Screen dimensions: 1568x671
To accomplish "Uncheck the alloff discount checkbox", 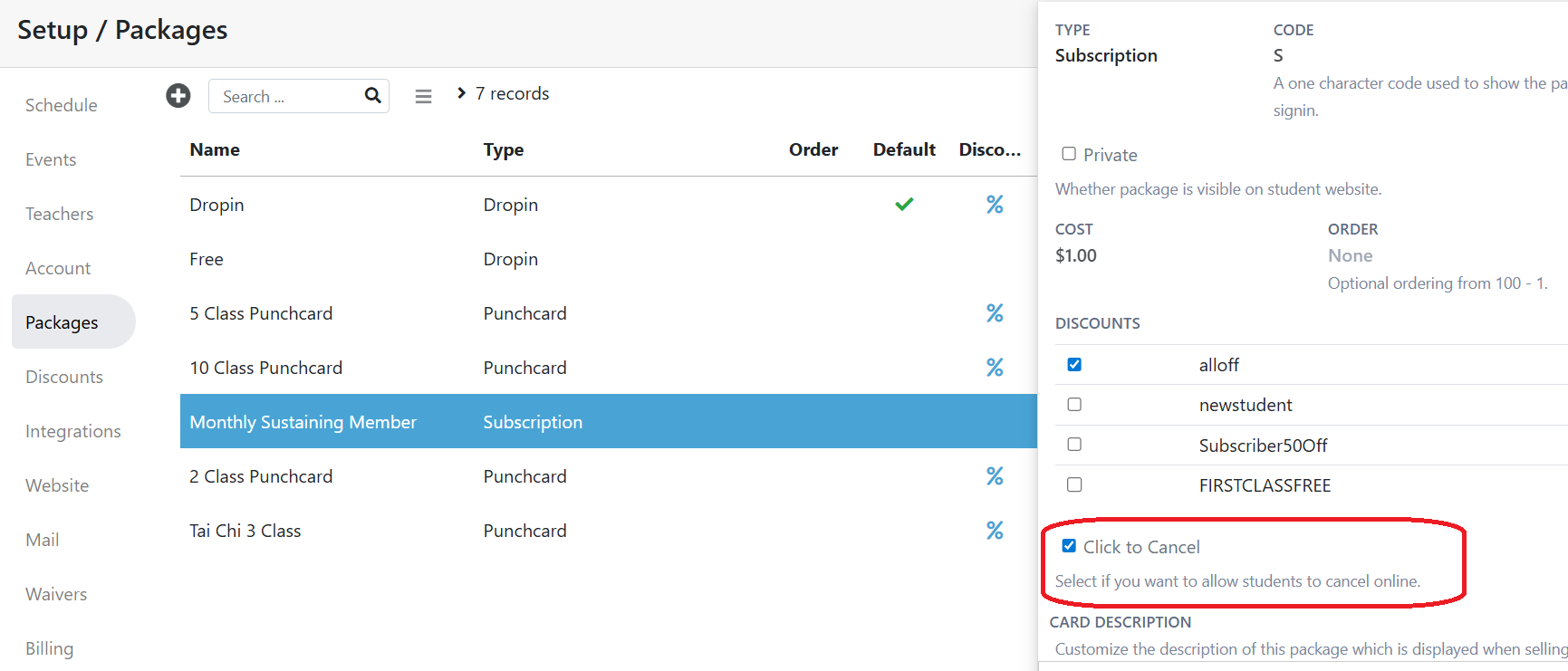I will pos(1074,365).
